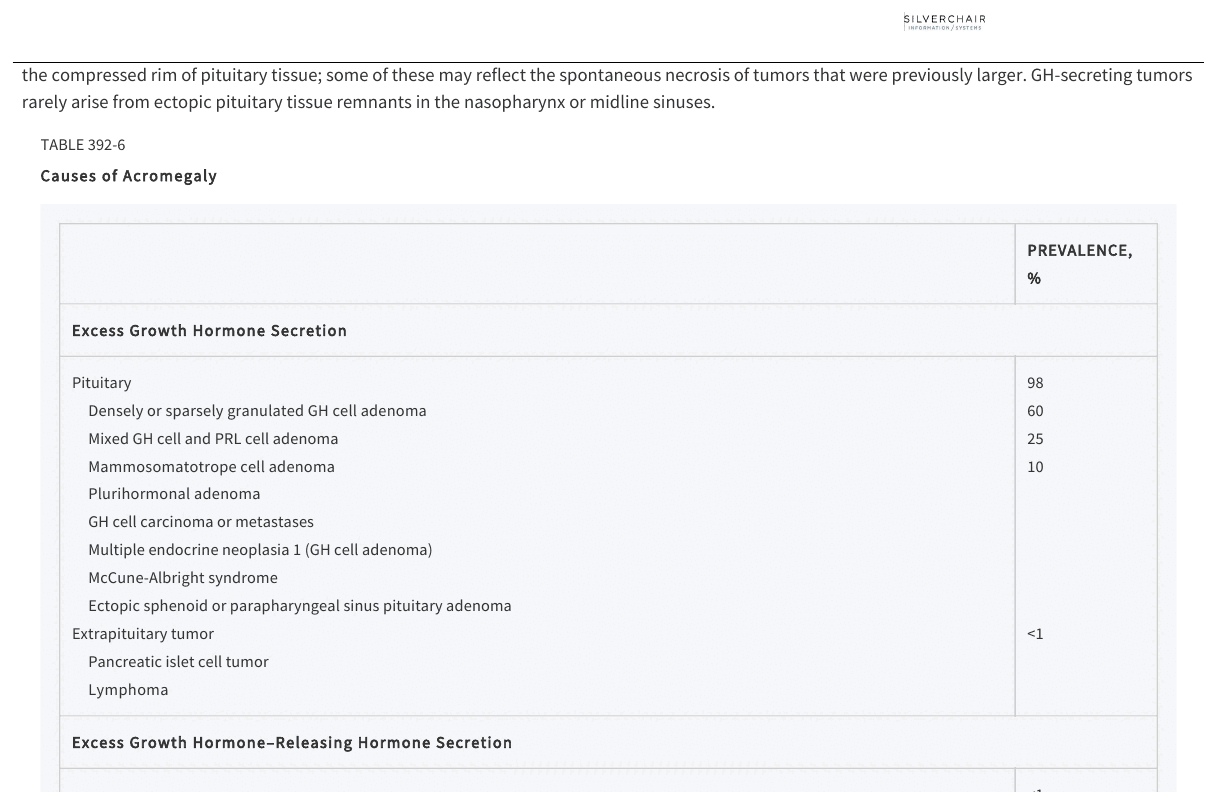Click the Silverchair logo at top
The image size is (1216, 804).
tap(944, 21)
